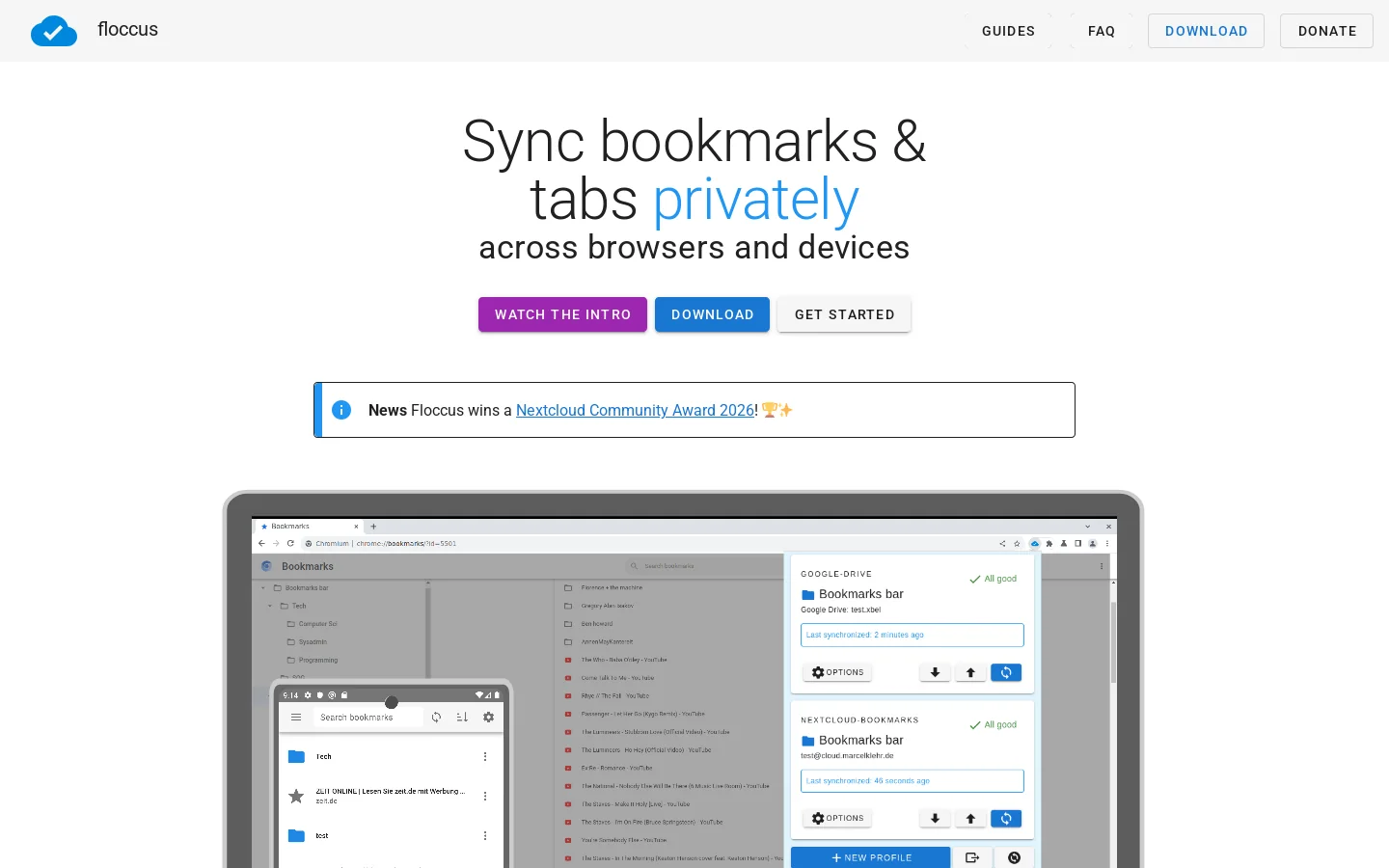Open the Nextcloud Community Award 2026 link
Image resolution: width=1389 pixels, height=868 pixels.
coord(635,410)
